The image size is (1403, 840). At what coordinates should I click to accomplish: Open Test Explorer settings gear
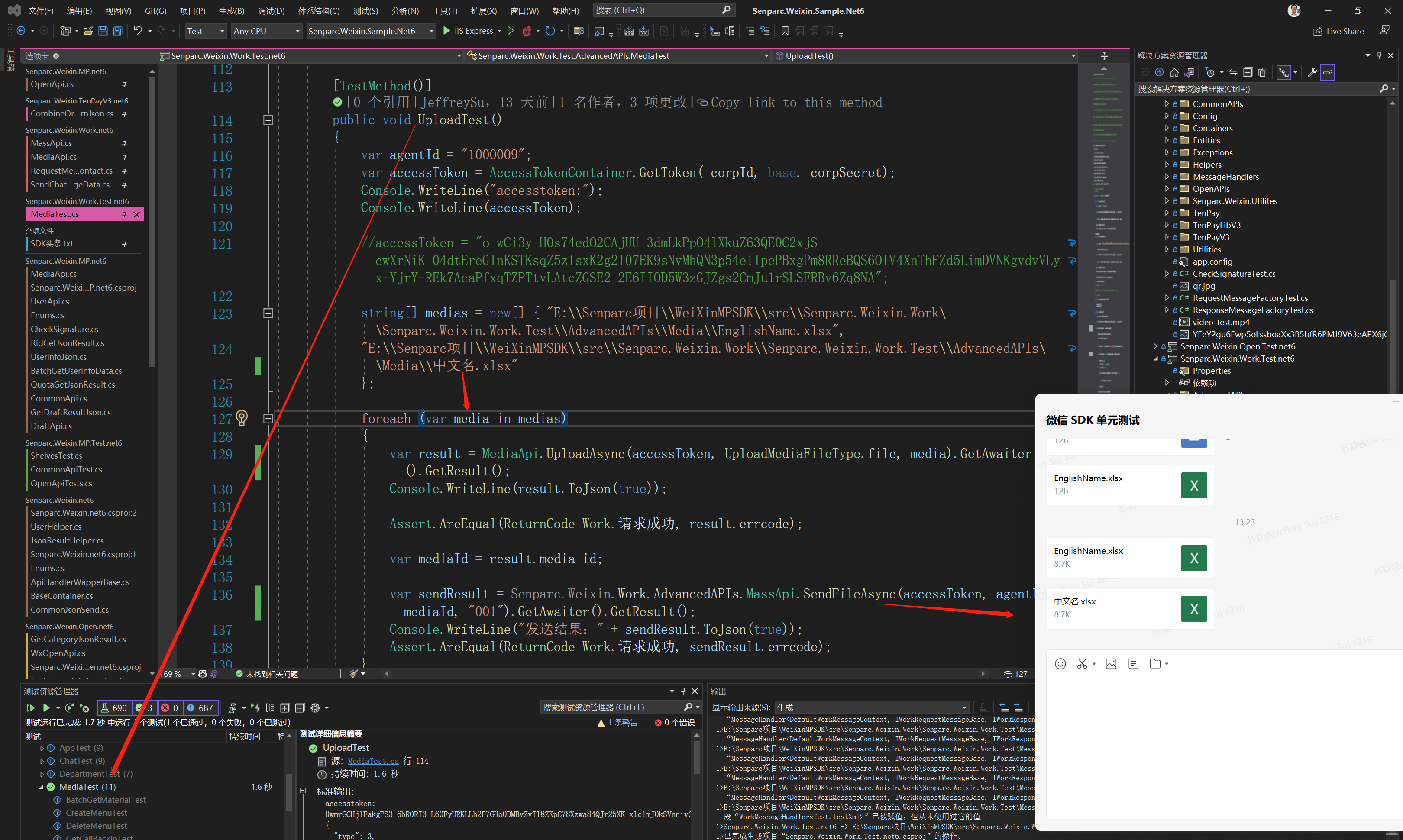click(x=315, y=708)
